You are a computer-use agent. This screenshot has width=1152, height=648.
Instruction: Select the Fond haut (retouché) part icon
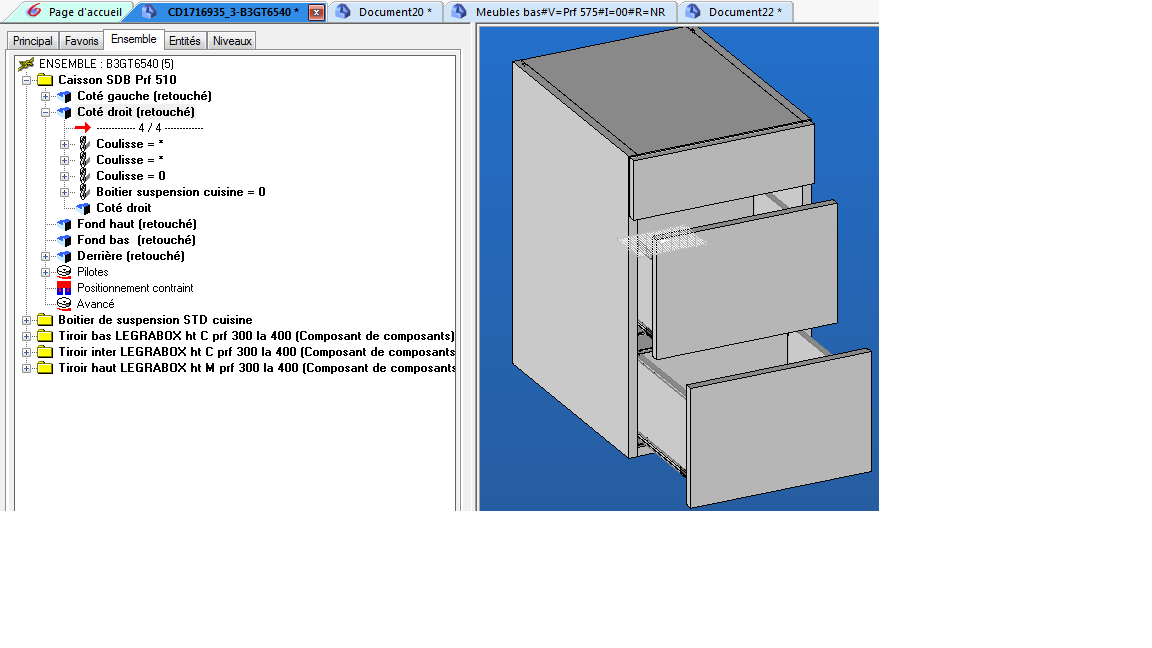(65, 224)
